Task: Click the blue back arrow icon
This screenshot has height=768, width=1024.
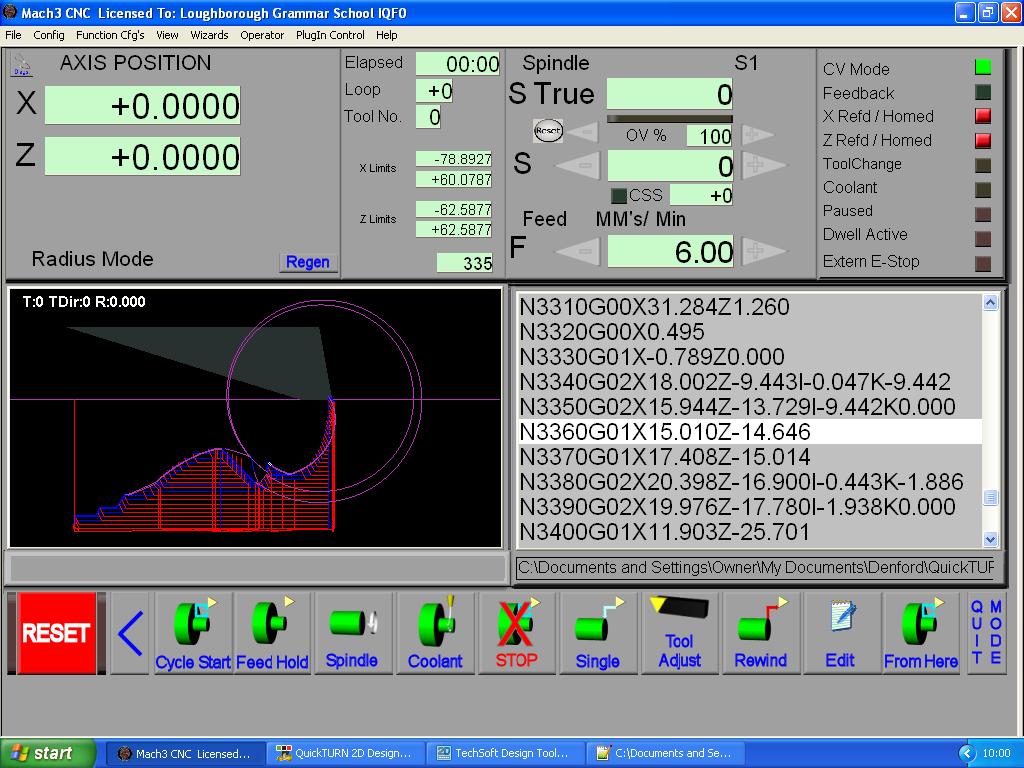Action: click(131, 633)
